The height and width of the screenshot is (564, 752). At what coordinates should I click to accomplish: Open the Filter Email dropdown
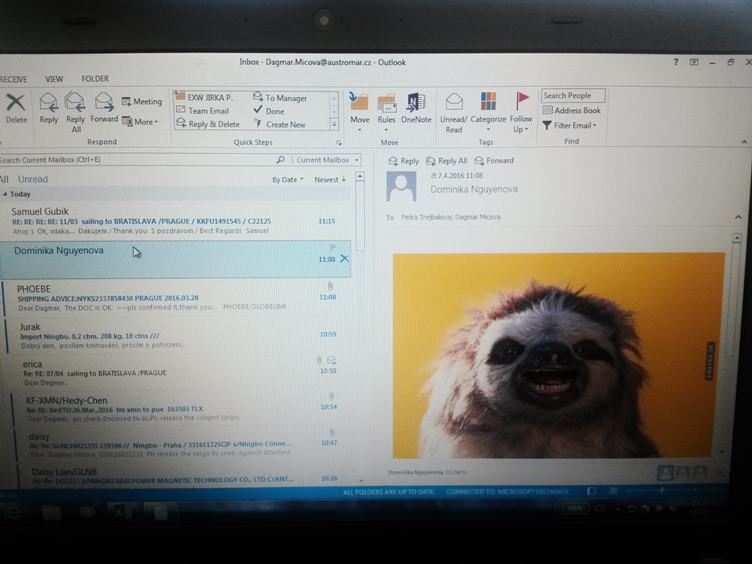569,125
